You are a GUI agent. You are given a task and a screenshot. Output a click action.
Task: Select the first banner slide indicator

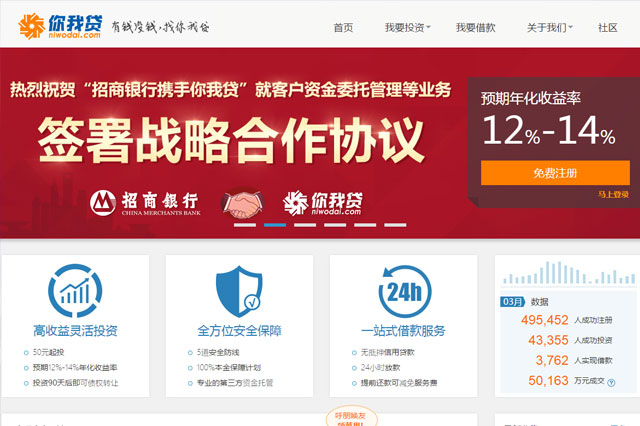pyautogui.click(x=245, y=225)
